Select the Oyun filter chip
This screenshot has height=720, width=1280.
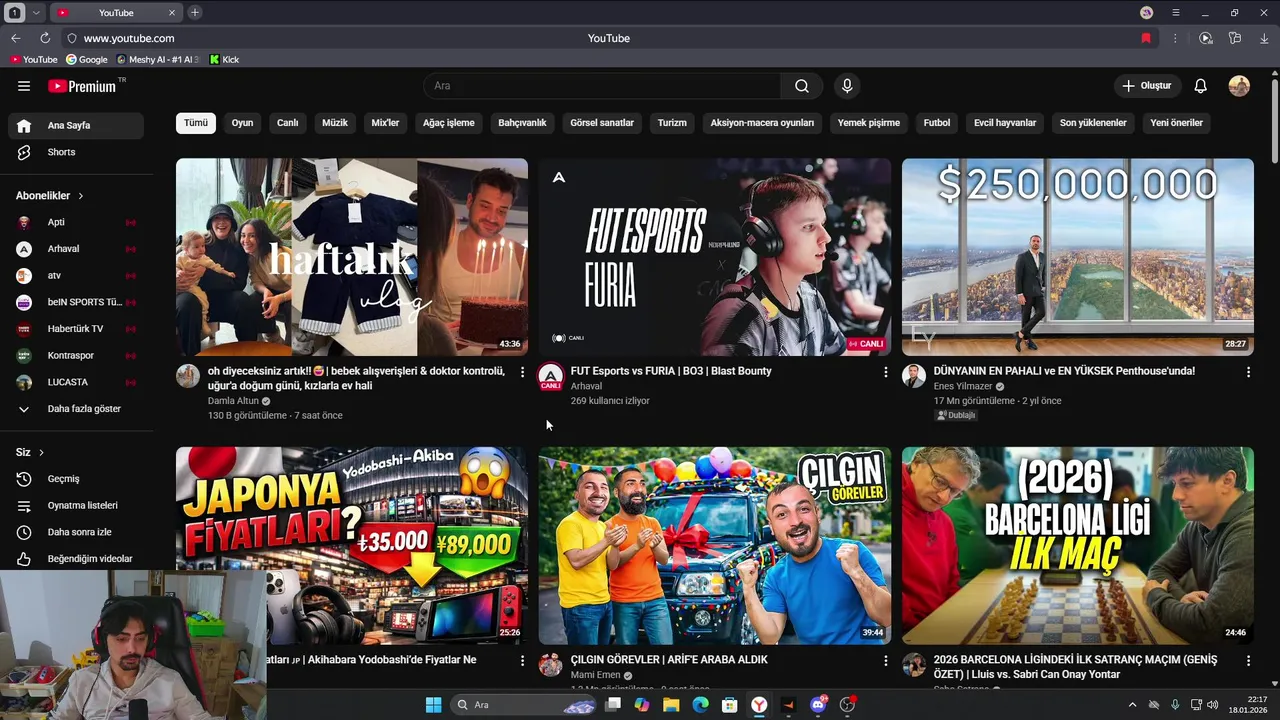pyautogui.click(x=243, y=123)
